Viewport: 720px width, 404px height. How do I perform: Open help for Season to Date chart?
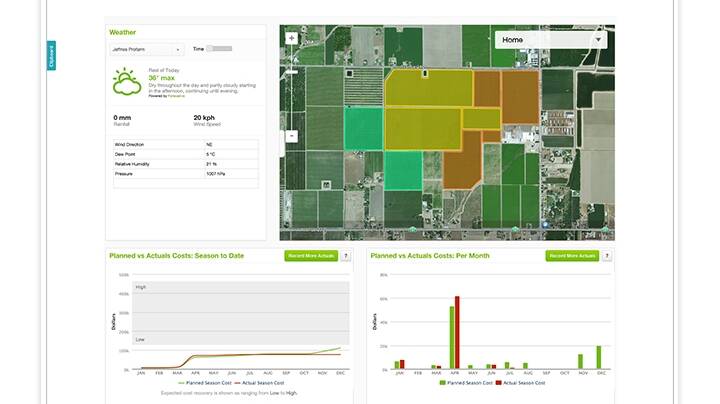tap(345, 256)
